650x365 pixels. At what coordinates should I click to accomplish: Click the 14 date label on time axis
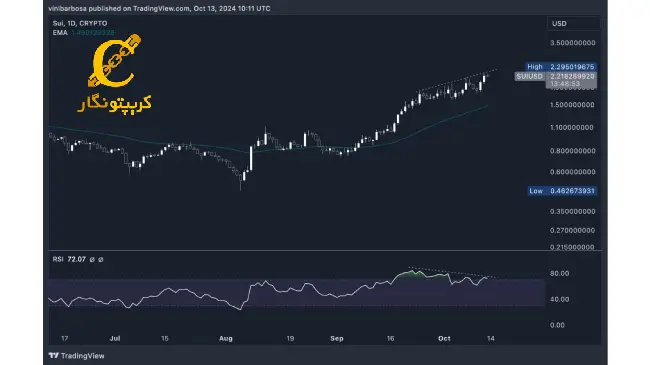click(x=490, y=338)
